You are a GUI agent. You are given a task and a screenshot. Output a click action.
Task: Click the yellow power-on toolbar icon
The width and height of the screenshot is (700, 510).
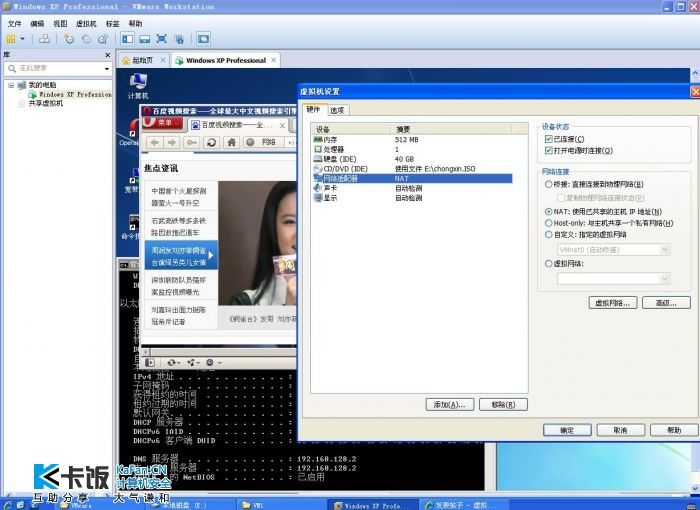[x=11, y=39]
